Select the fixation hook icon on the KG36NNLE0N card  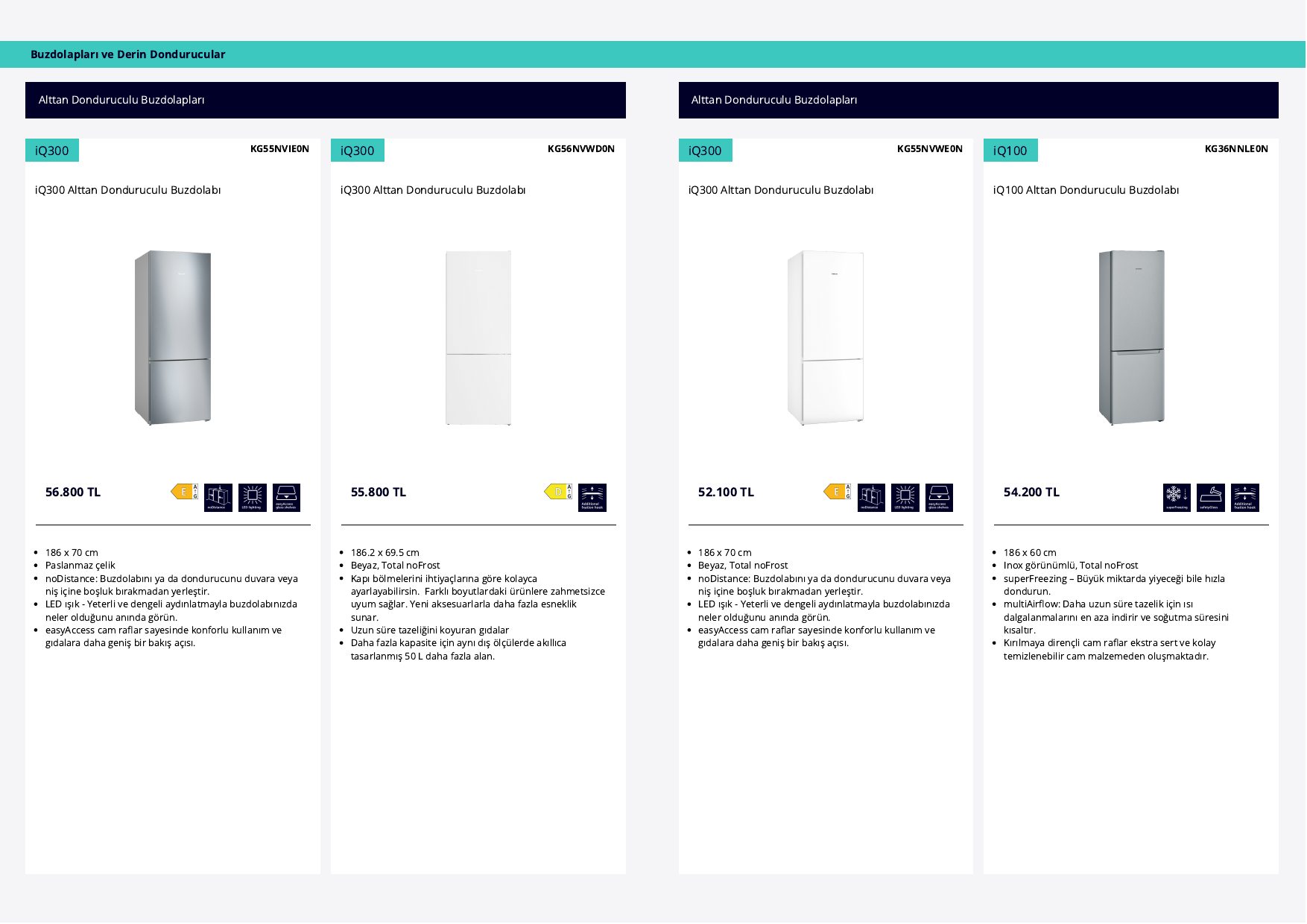click(1245, 498)
